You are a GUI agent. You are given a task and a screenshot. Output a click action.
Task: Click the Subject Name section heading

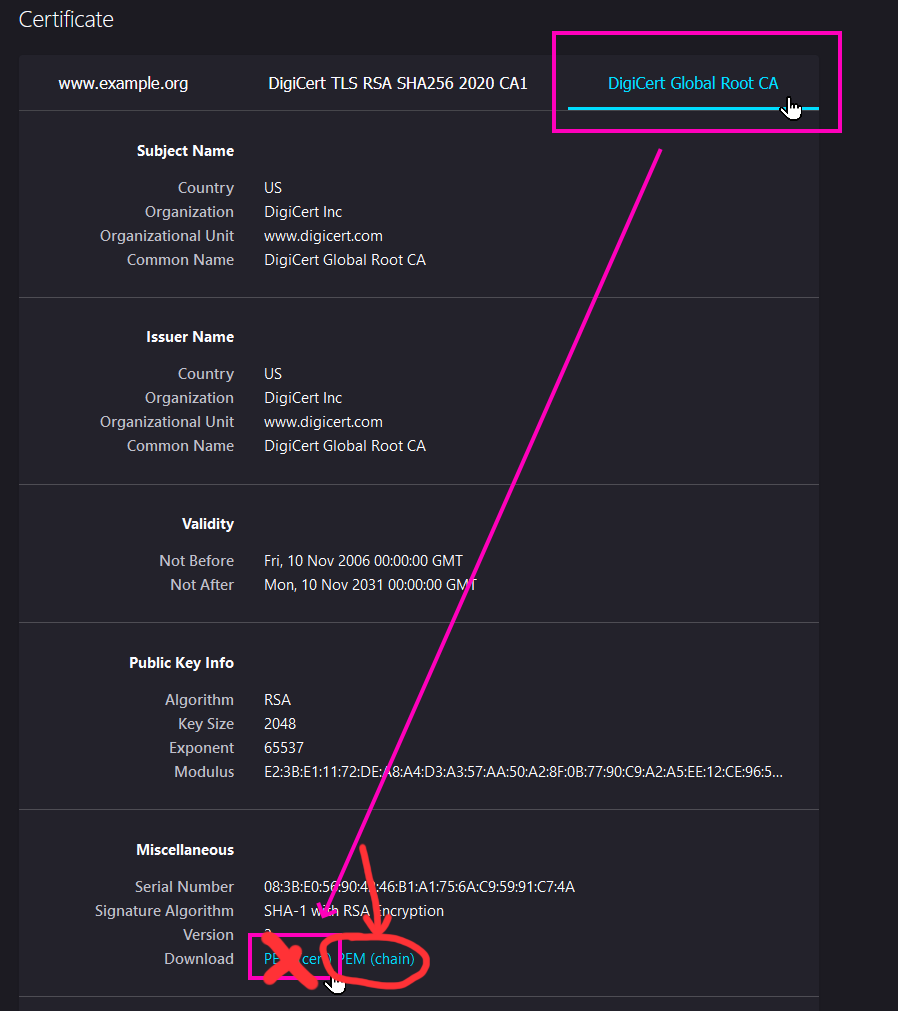pos(185,151)
